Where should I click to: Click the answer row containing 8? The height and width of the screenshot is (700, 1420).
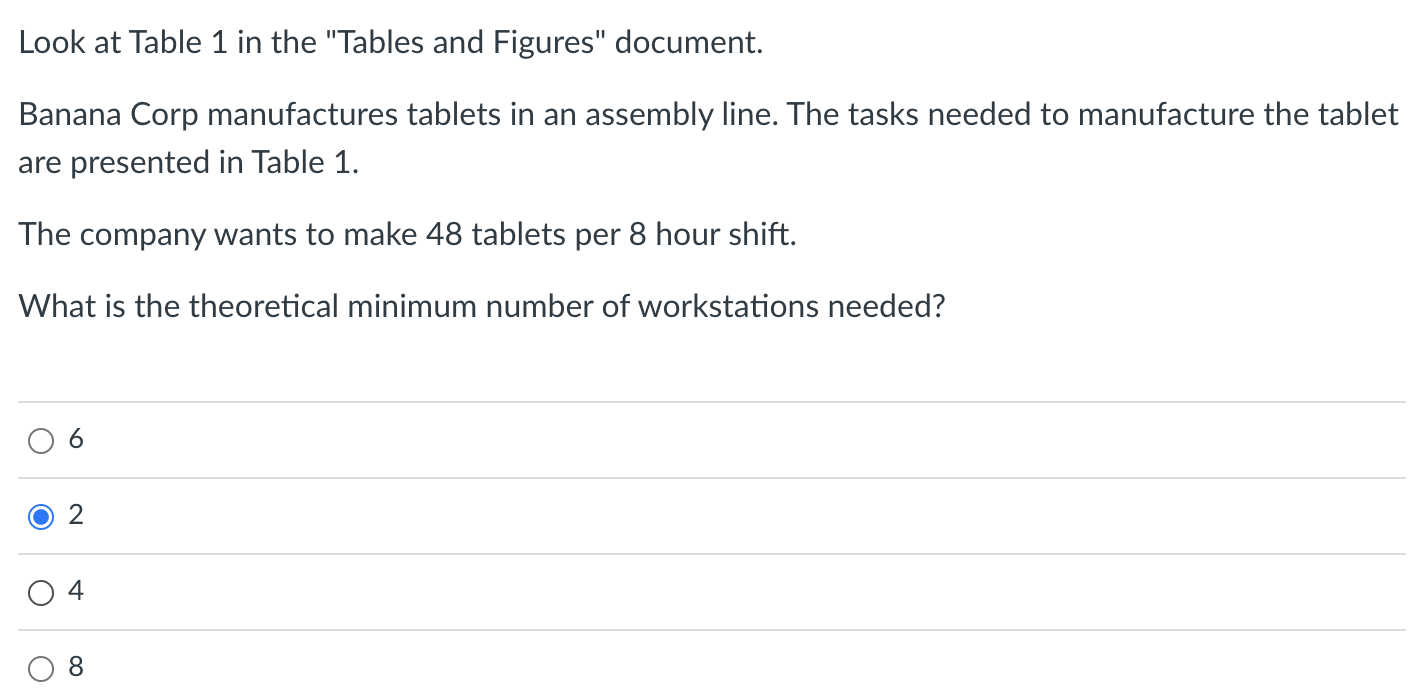click(x=400, y=668)
